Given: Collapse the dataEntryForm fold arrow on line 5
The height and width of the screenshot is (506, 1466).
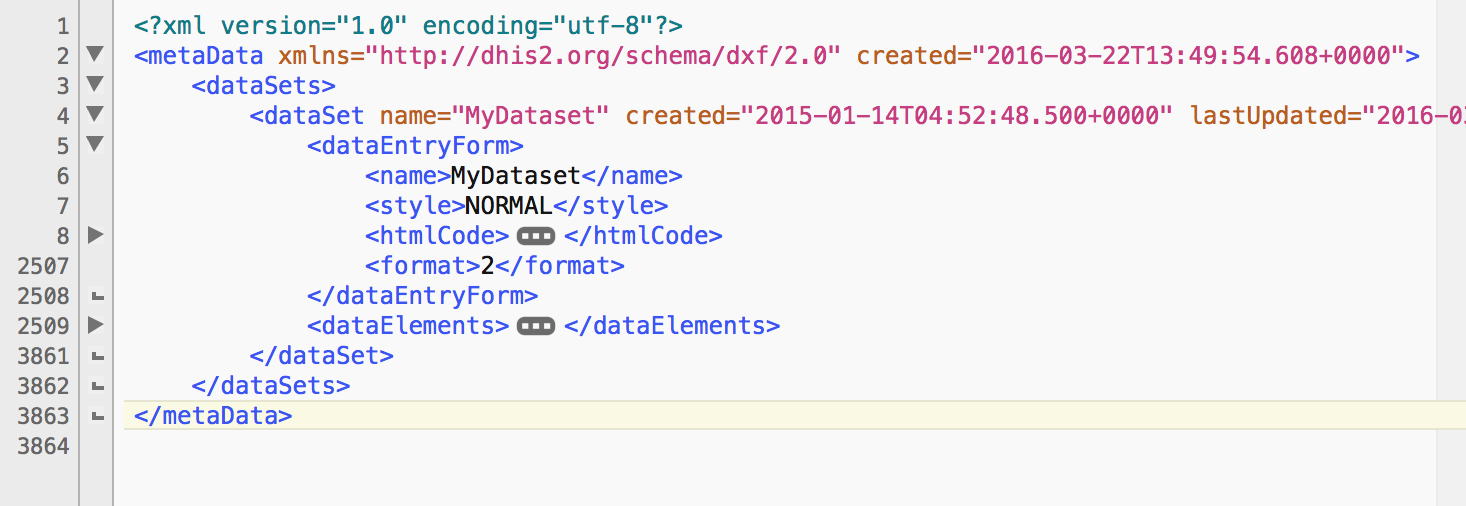Looking at the screenshot, I should pos(95,144).
